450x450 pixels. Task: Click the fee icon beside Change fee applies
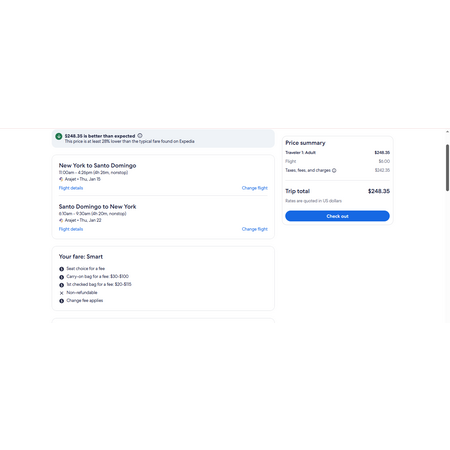61,301
